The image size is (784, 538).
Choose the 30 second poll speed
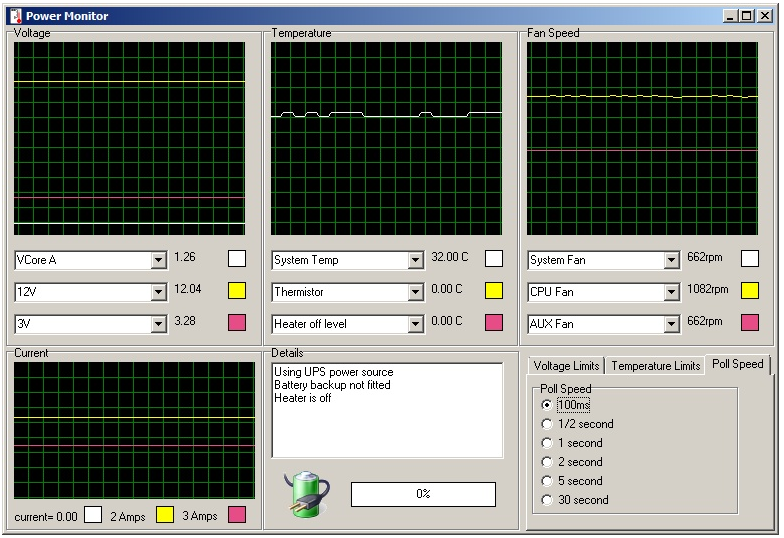546,500
